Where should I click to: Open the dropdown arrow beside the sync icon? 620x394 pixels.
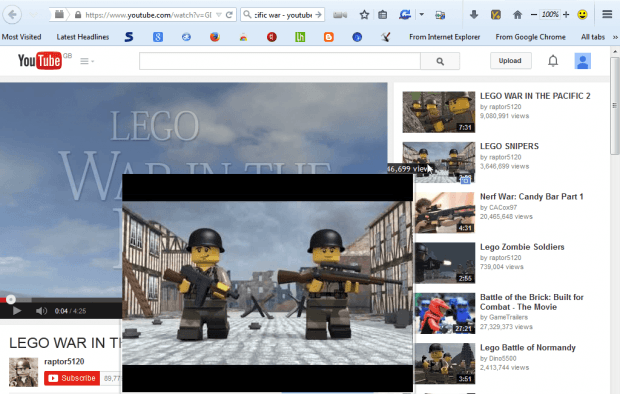(x=422, y=15)
